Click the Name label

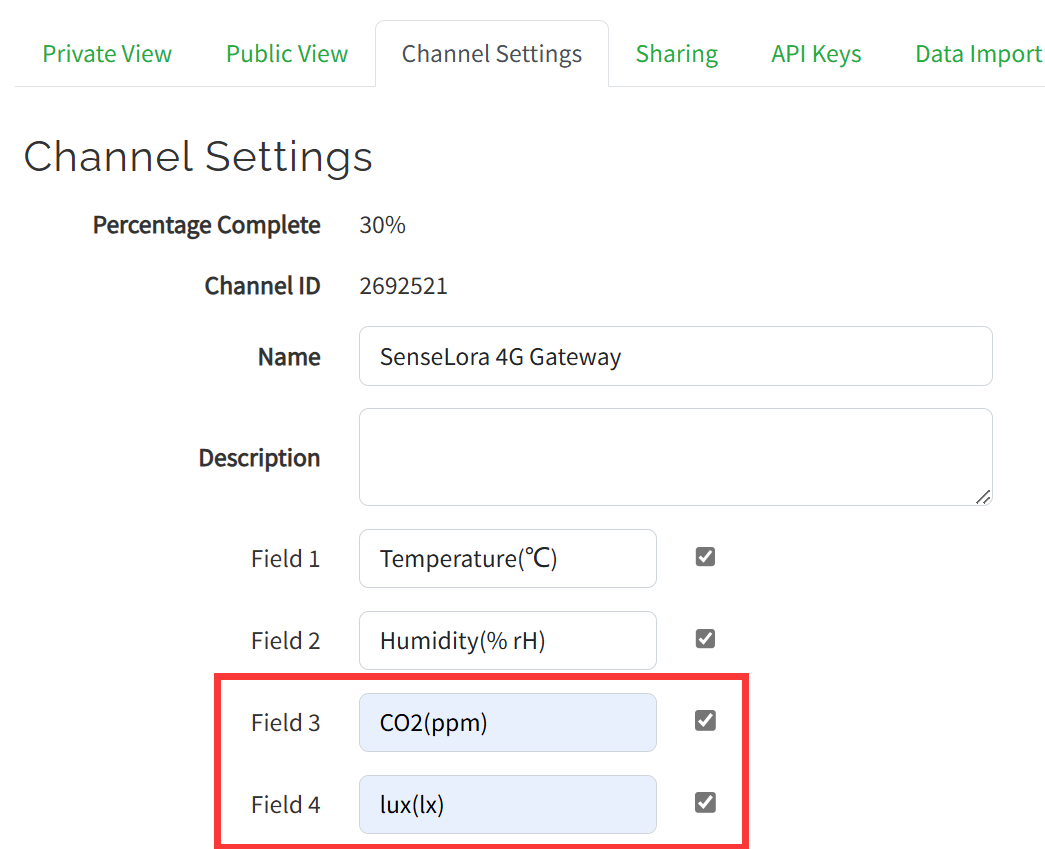coord(289,357)
